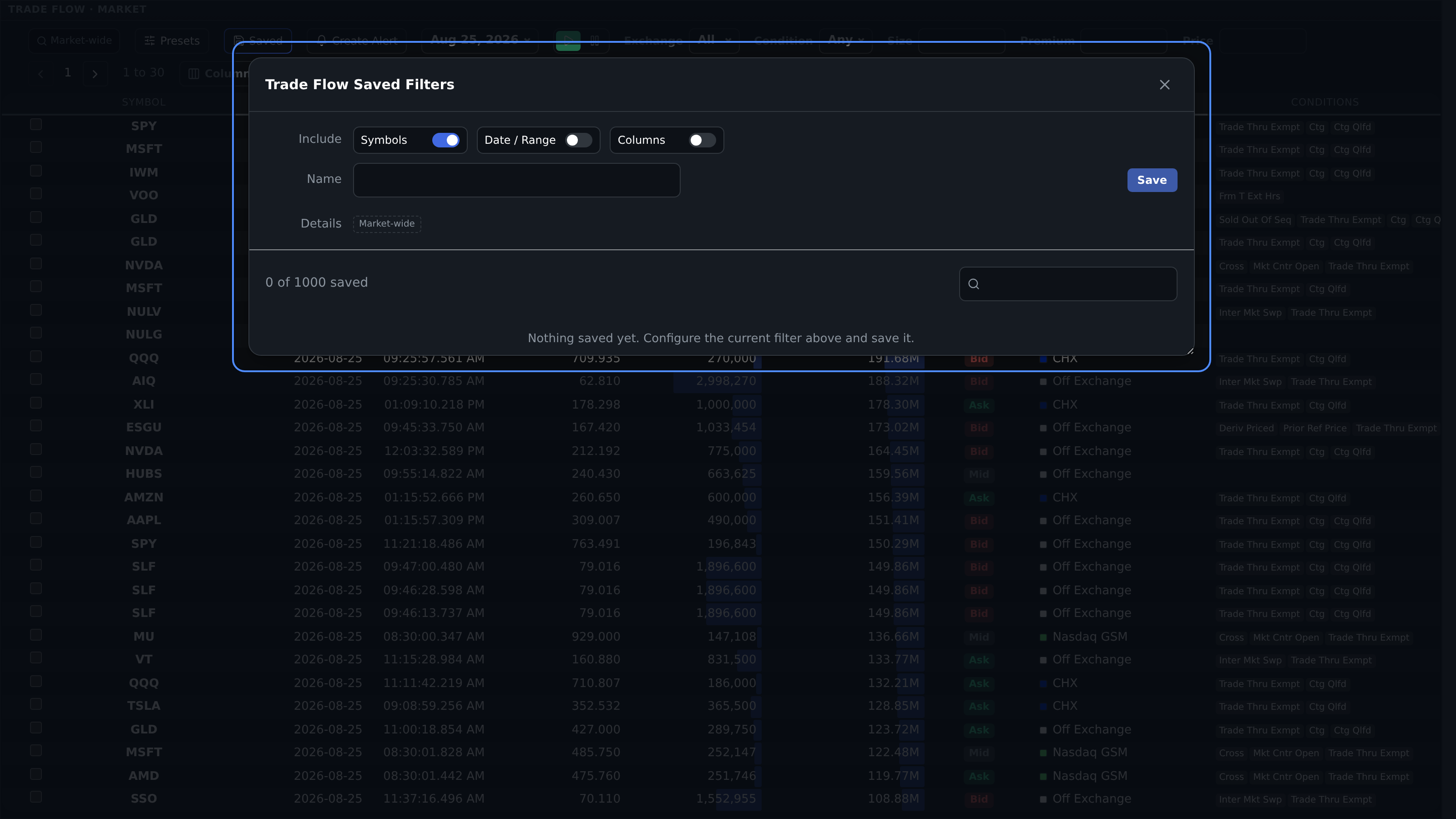The image size is (1456, 819).
Task: Click the Premium filter input
Action: pos(1124,40)
